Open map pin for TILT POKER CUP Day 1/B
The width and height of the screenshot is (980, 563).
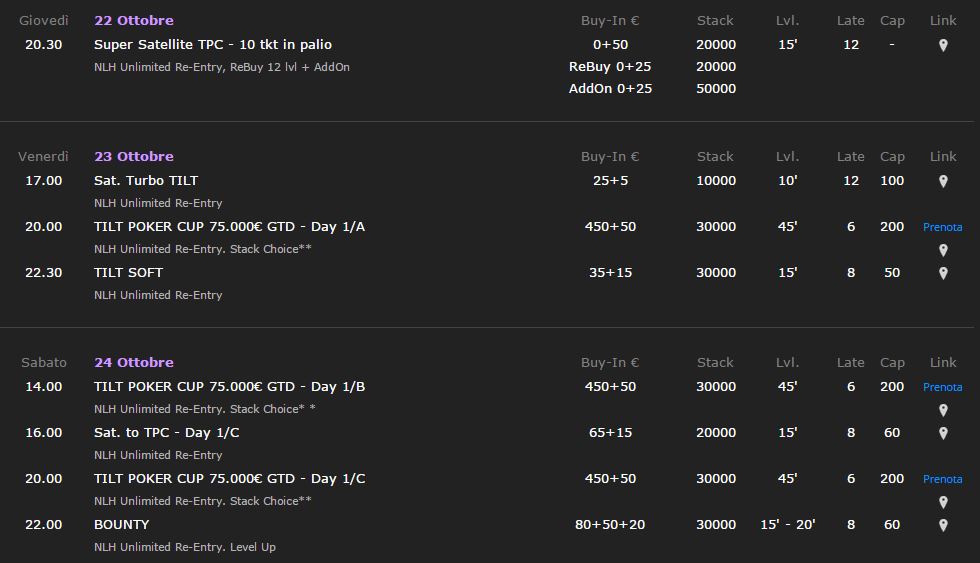[x=943, y=410]
